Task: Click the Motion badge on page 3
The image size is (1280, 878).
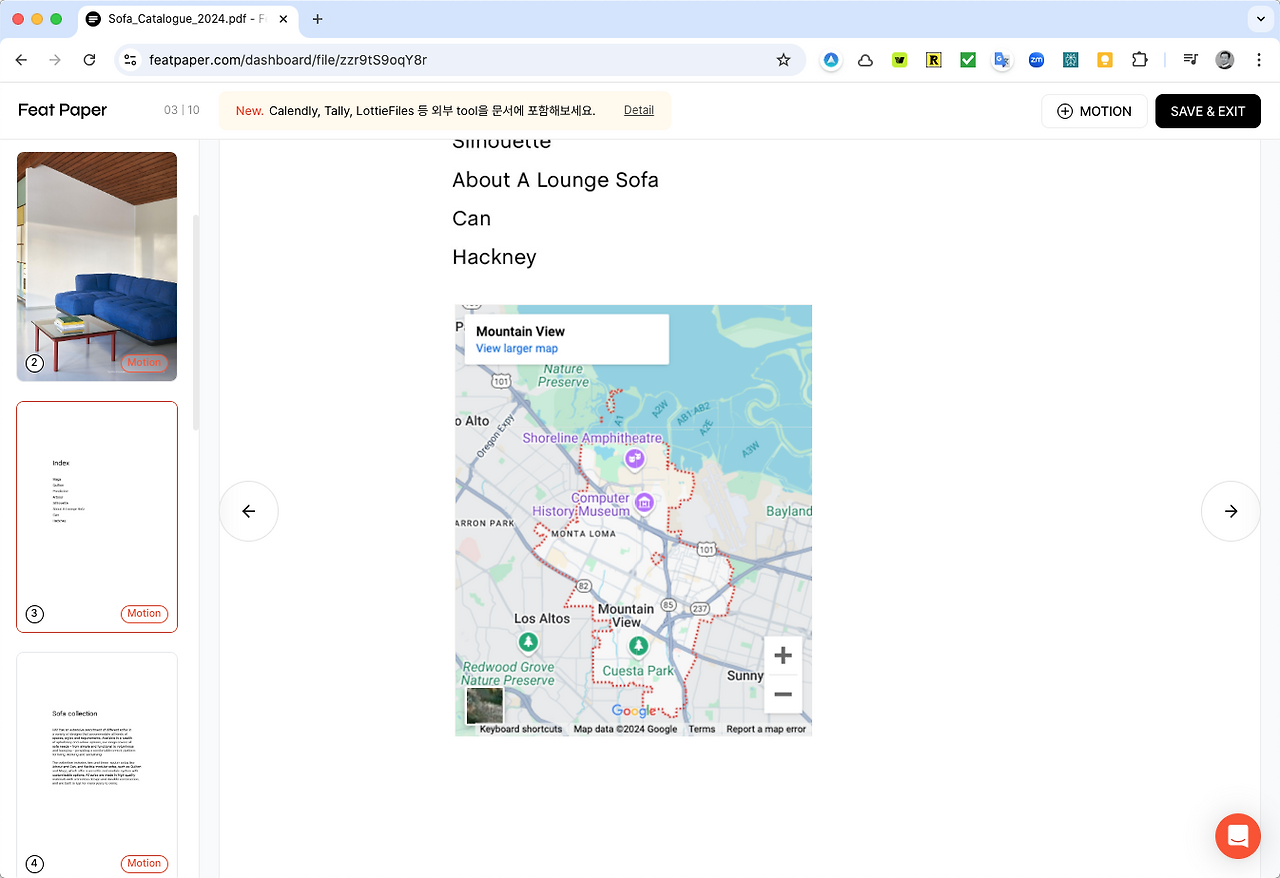Action: 144,613
